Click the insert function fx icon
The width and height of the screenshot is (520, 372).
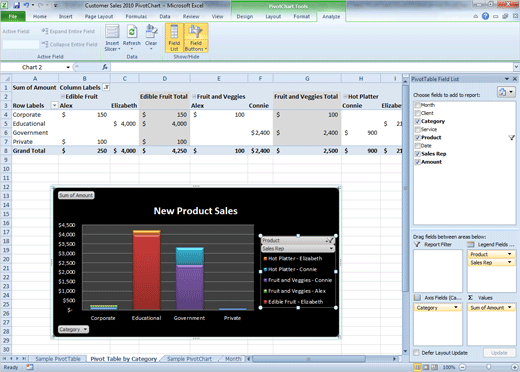(105, 67)
